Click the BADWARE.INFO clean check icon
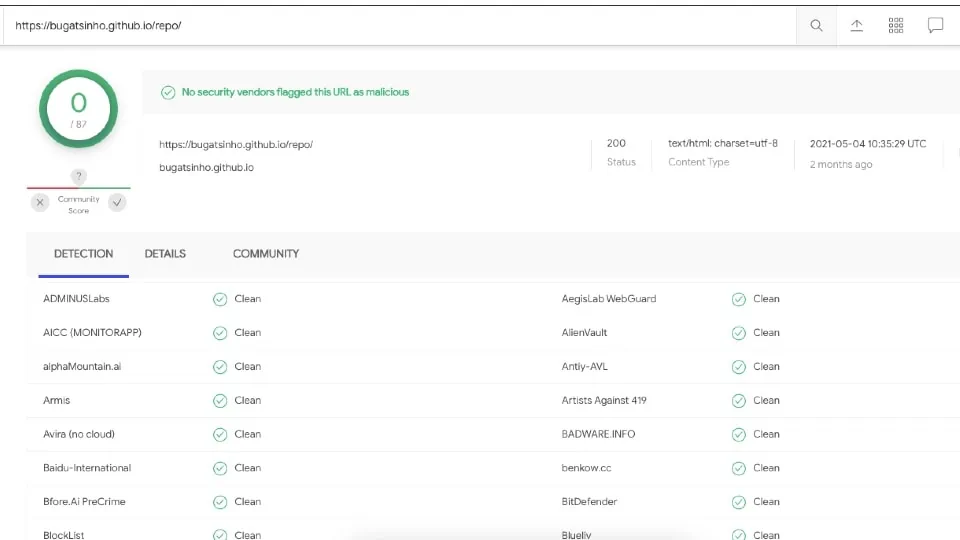 (738, 434)
